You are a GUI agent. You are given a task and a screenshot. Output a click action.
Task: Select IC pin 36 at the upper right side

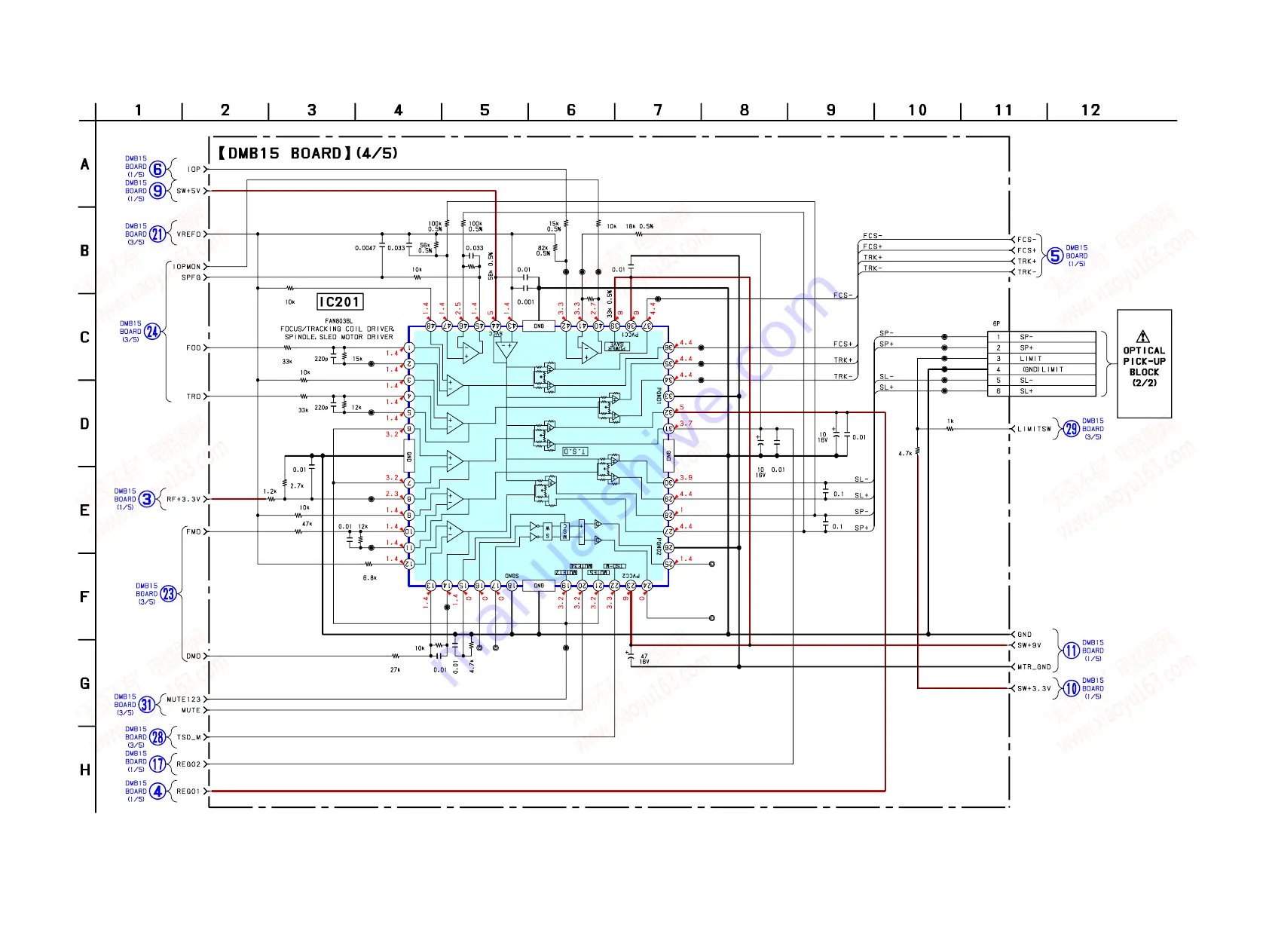pos(668,347)
